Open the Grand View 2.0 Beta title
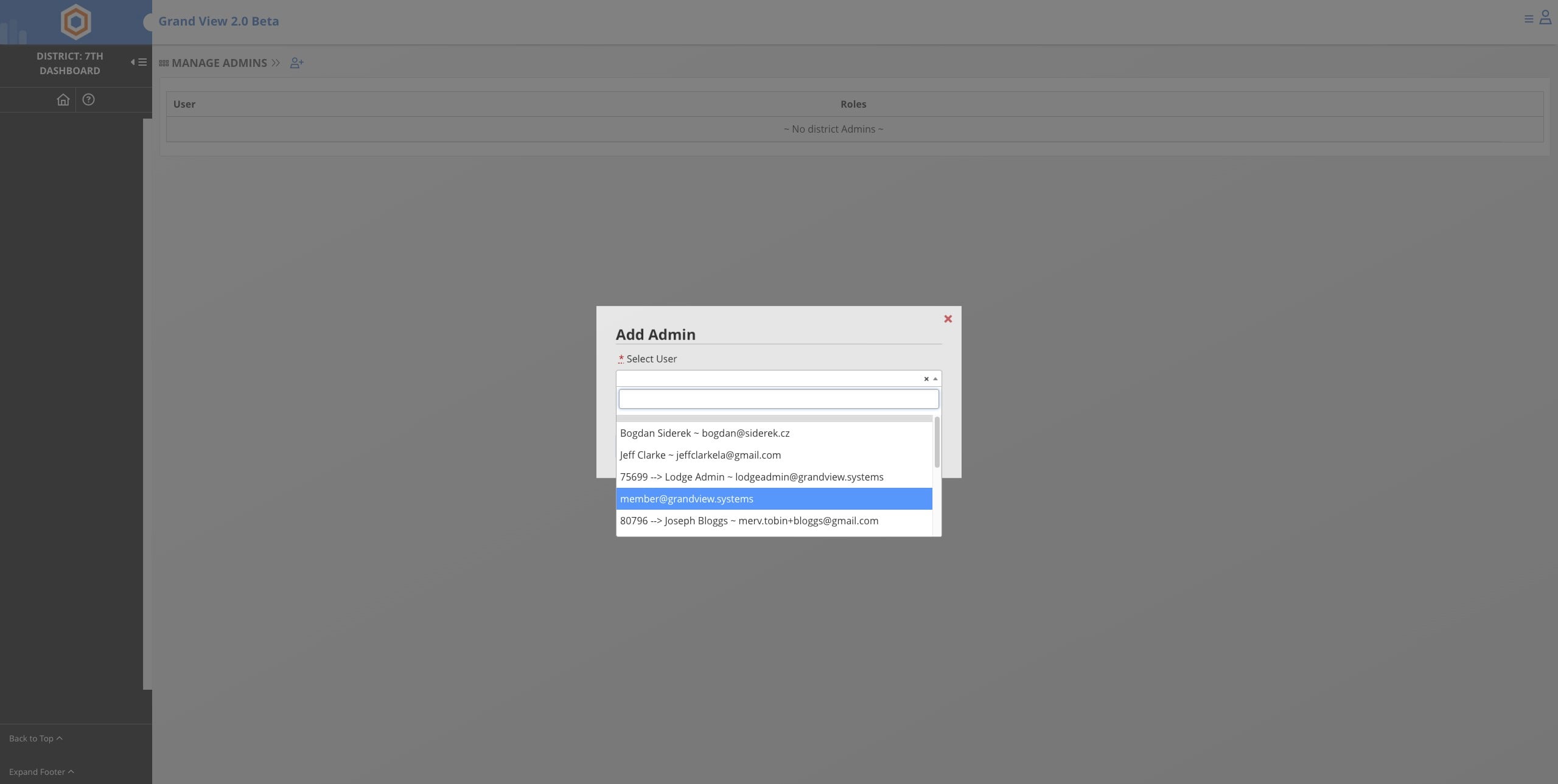 pyautogui.click(x=218, y=21)
